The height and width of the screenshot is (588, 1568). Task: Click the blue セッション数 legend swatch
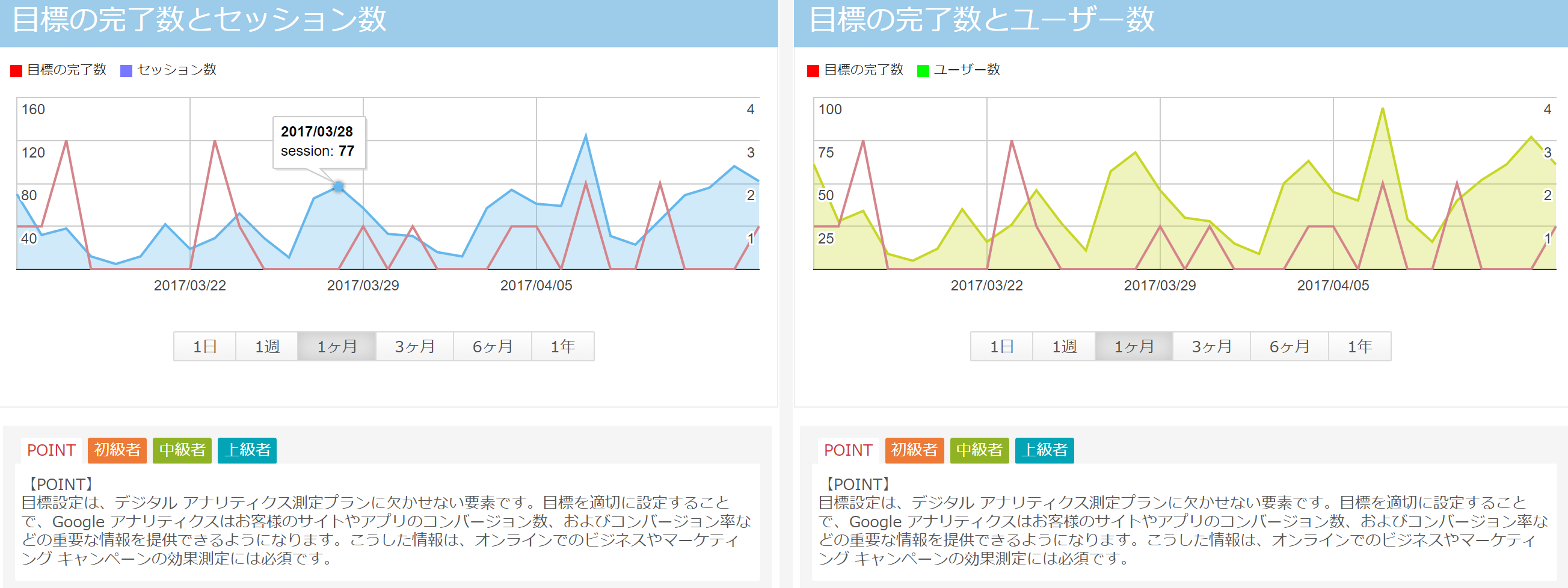(x=126, y=70)
